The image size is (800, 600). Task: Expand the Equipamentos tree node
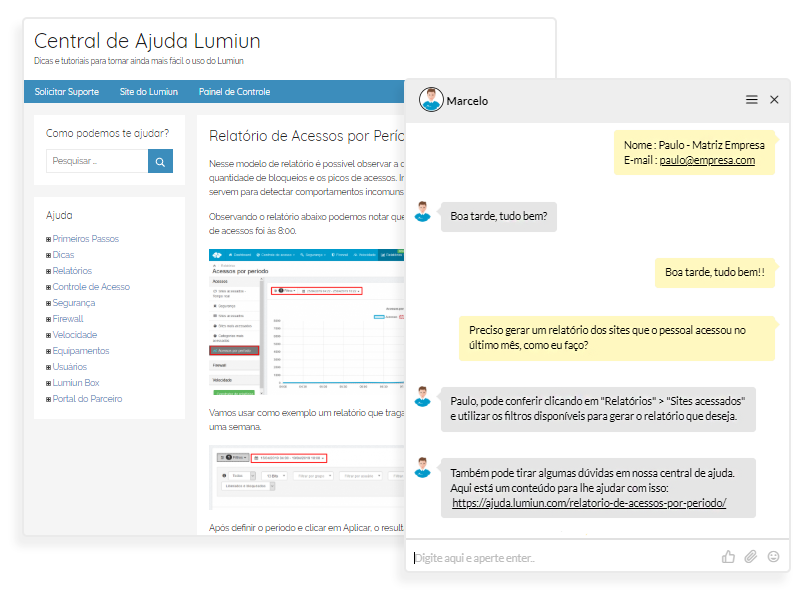48,352
